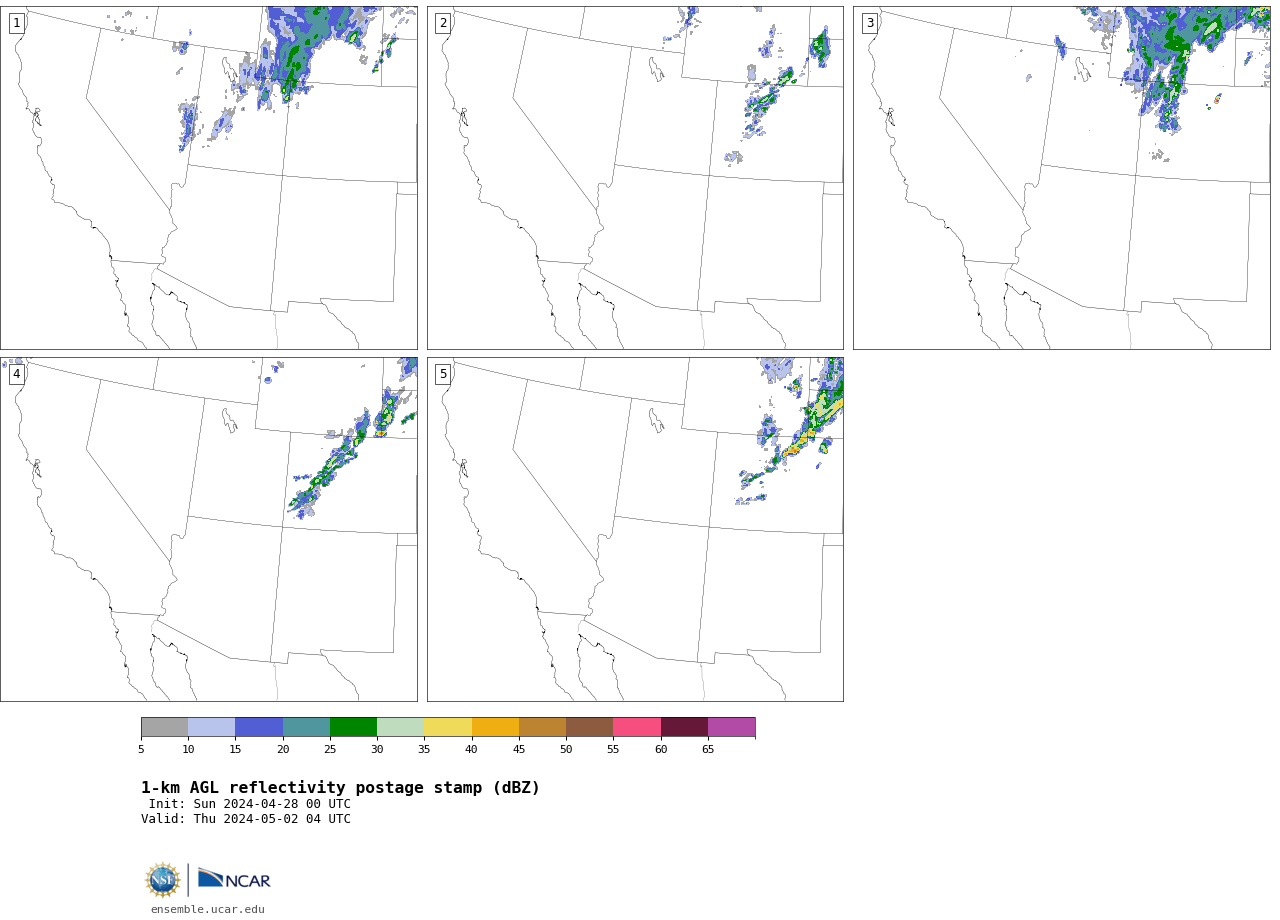Select the gray 5-10 dBZ swatch
This screenshot has width=1280, height=920.
click(x=165, y=727)
